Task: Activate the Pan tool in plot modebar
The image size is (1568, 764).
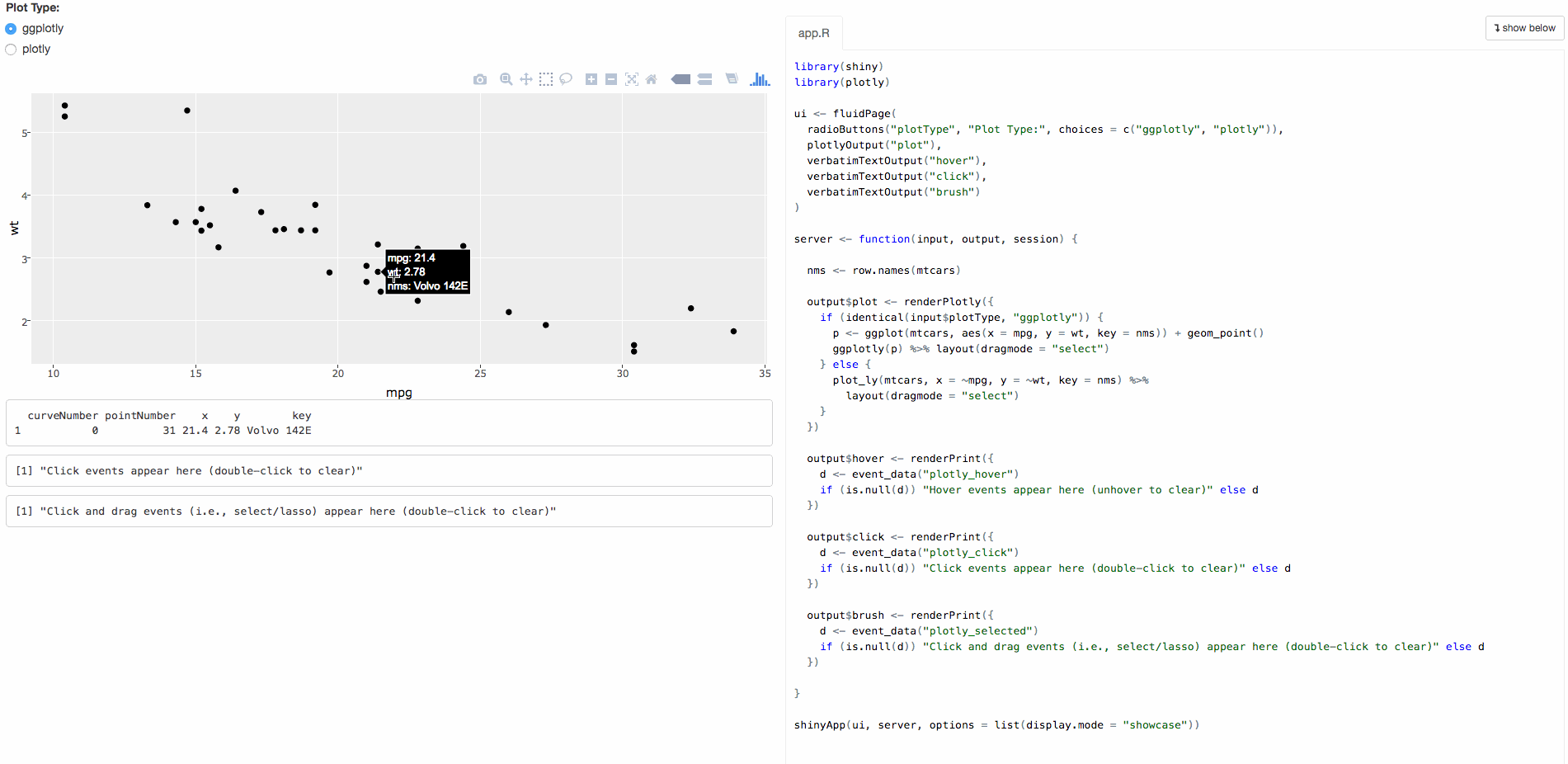Action: coord(526,79)
